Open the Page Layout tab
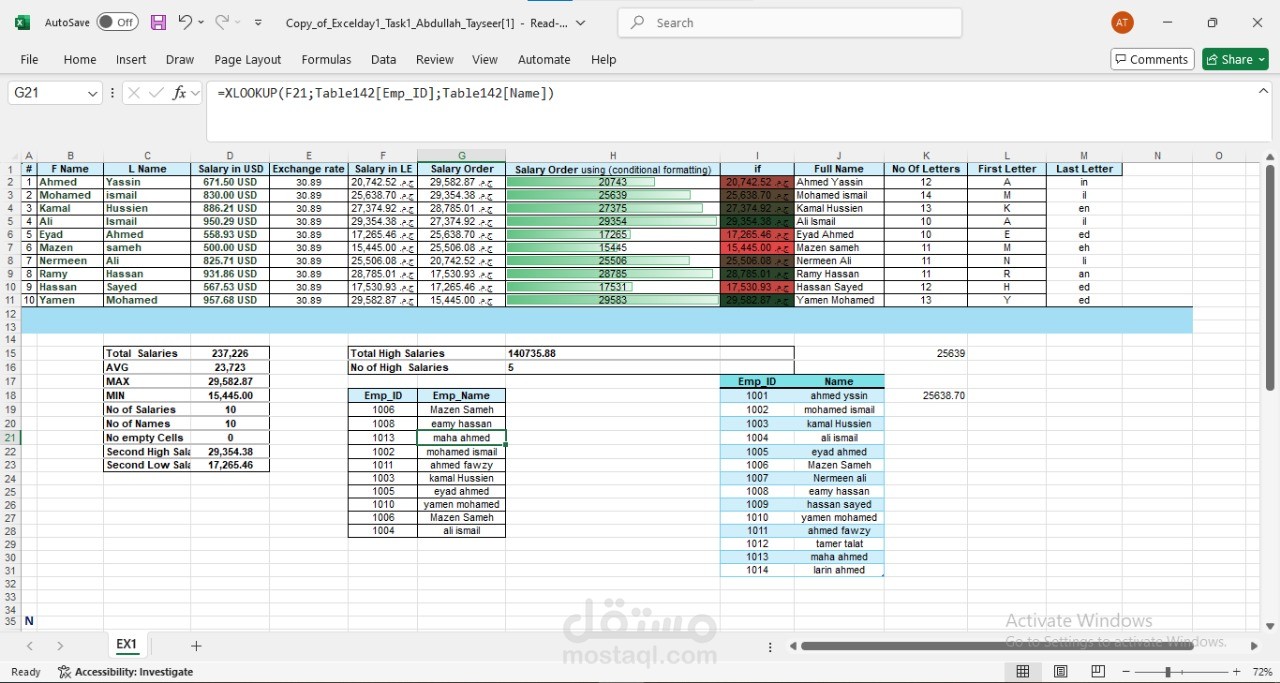 coord(248,60)
